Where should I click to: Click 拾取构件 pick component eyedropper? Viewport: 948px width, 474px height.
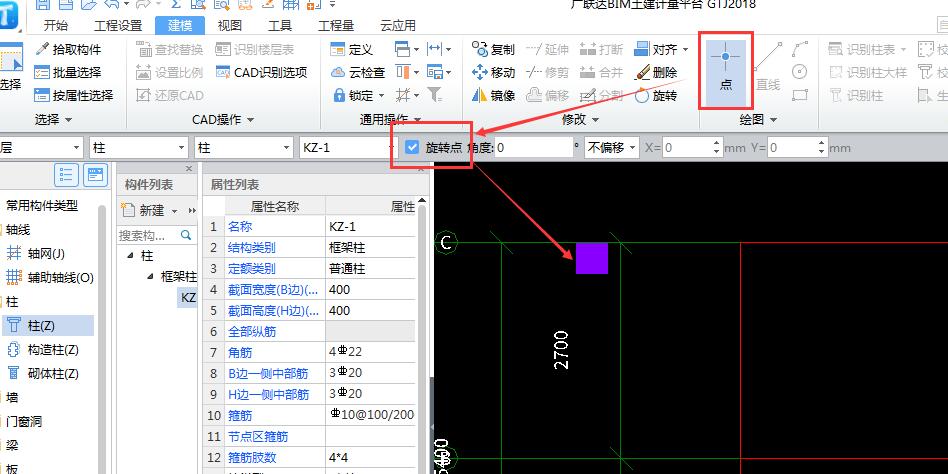coord(68,50)
